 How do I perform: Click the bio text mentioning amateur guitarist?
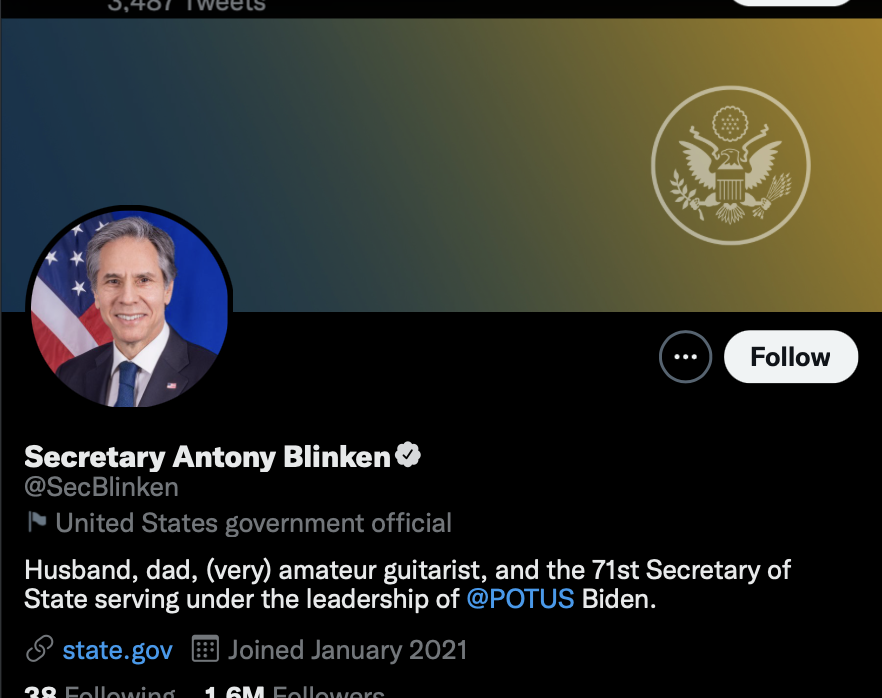[407, 570]
